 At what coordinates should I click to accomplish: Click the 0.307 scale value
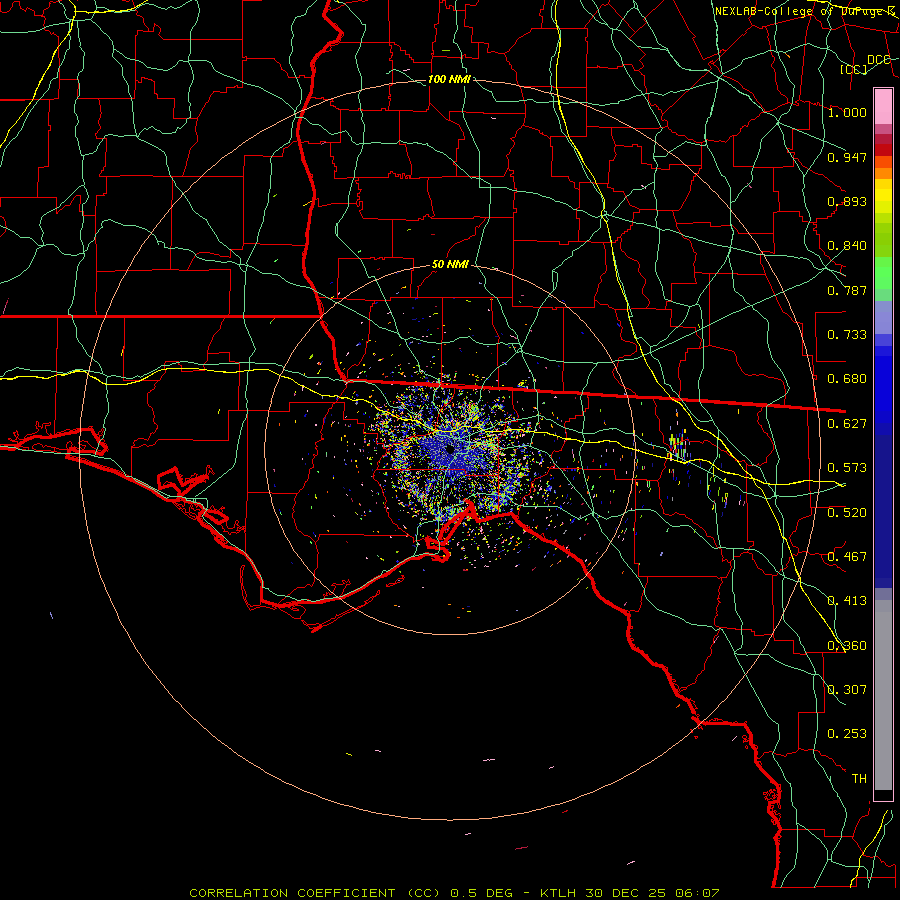[x=847, y=689]
